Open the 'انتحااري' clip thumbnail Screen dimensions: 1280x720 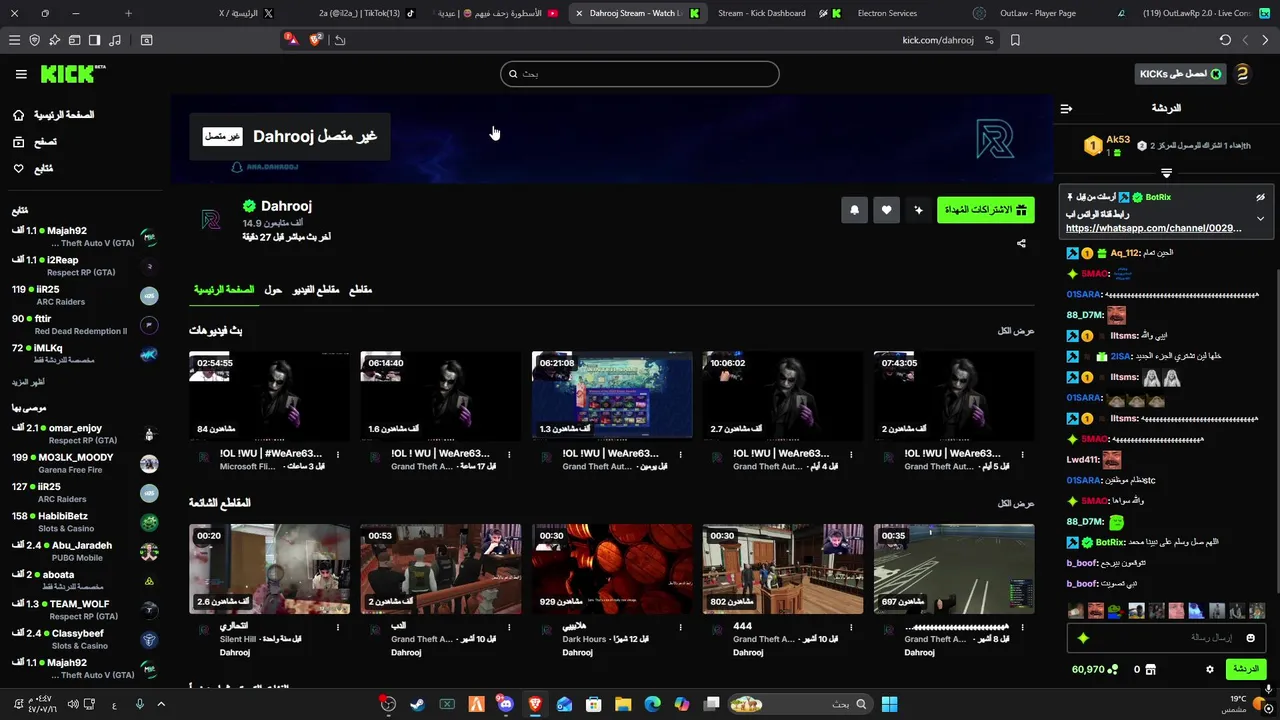coord(270,569)
